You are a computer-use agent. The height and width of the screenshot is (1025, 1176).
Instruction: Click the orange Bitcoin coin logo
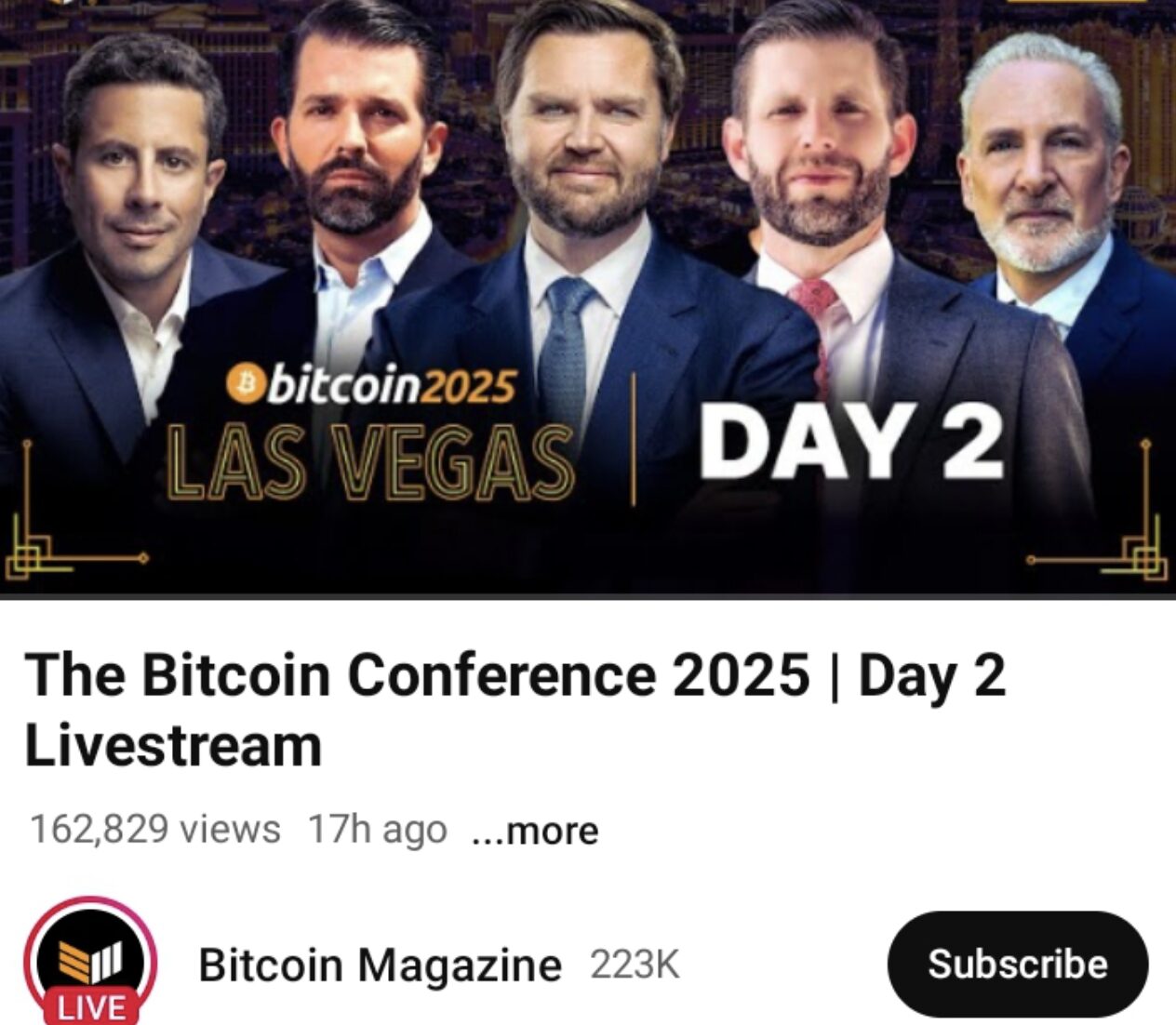247,384
